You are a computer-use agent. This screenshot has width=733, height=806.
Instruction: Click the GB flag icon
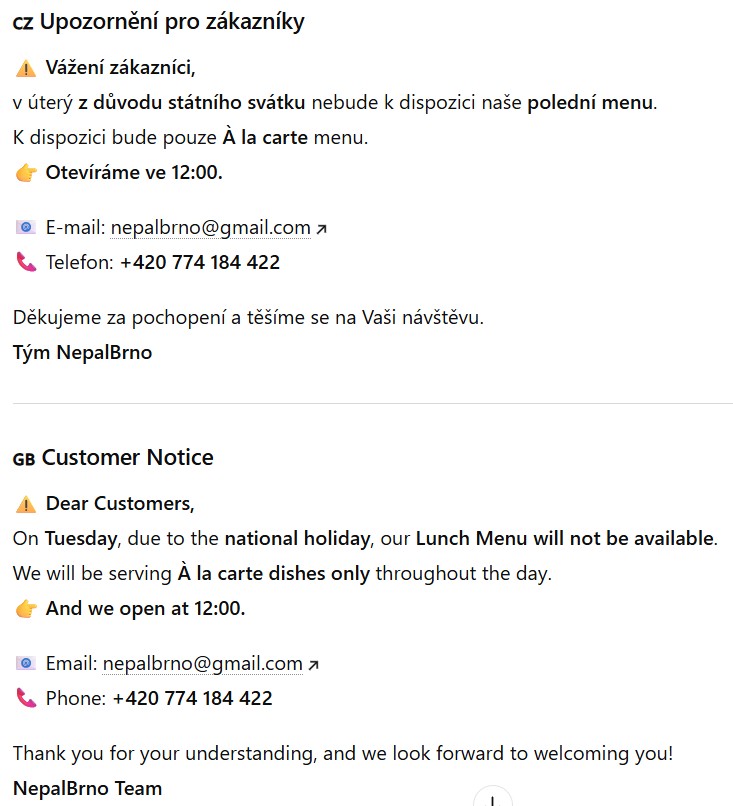tap(24, 459)
